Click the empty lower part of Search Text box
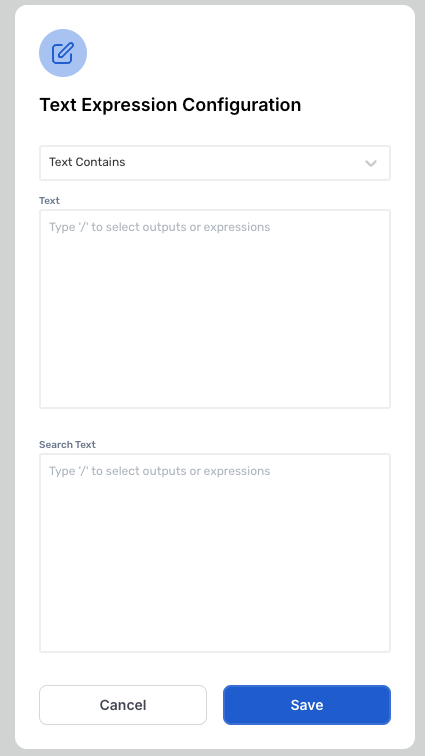425x756 pixels. [x=215, y=593]
